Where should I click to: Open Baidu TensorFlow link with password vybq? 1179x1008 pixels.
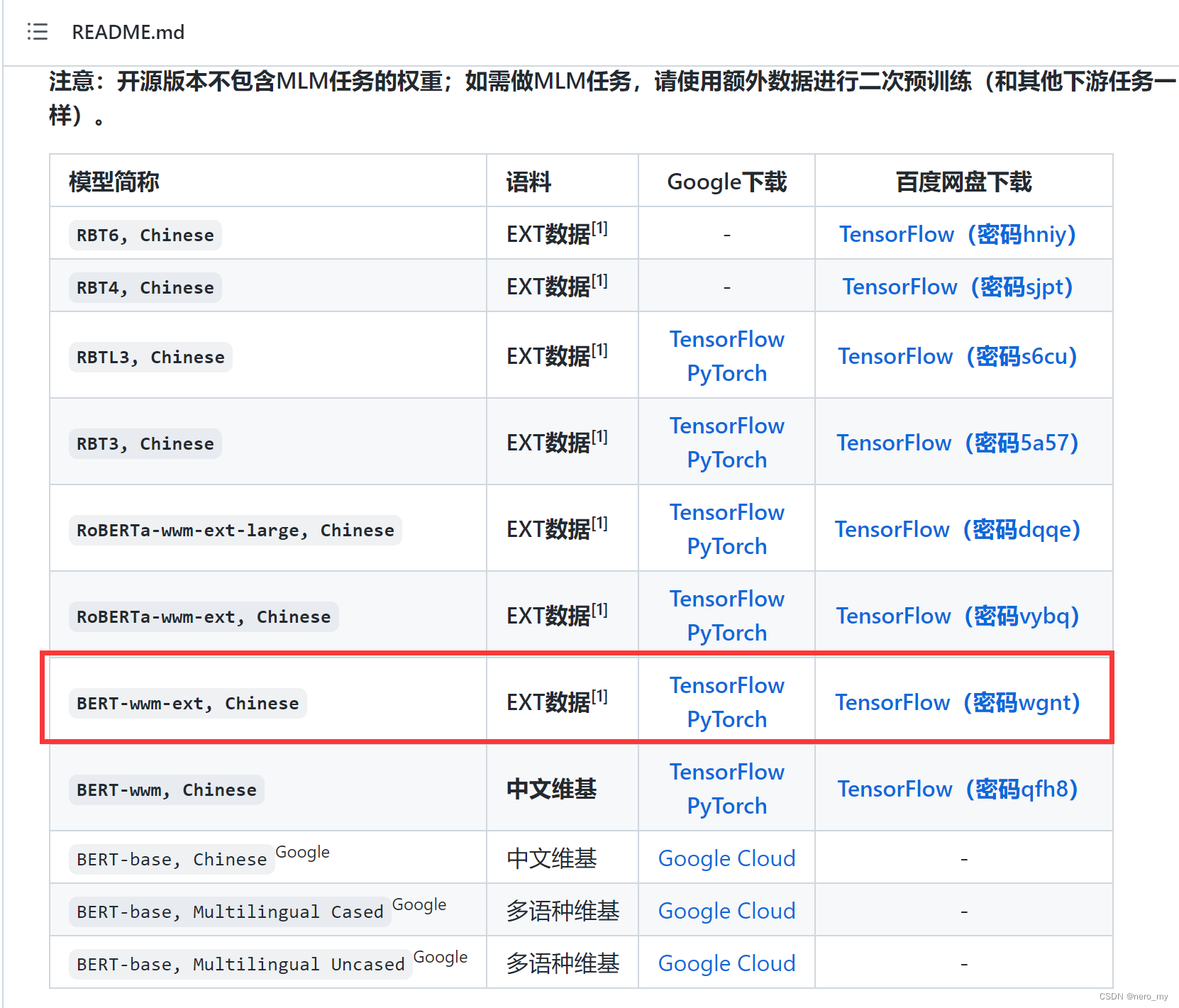(x=957, y=616)
